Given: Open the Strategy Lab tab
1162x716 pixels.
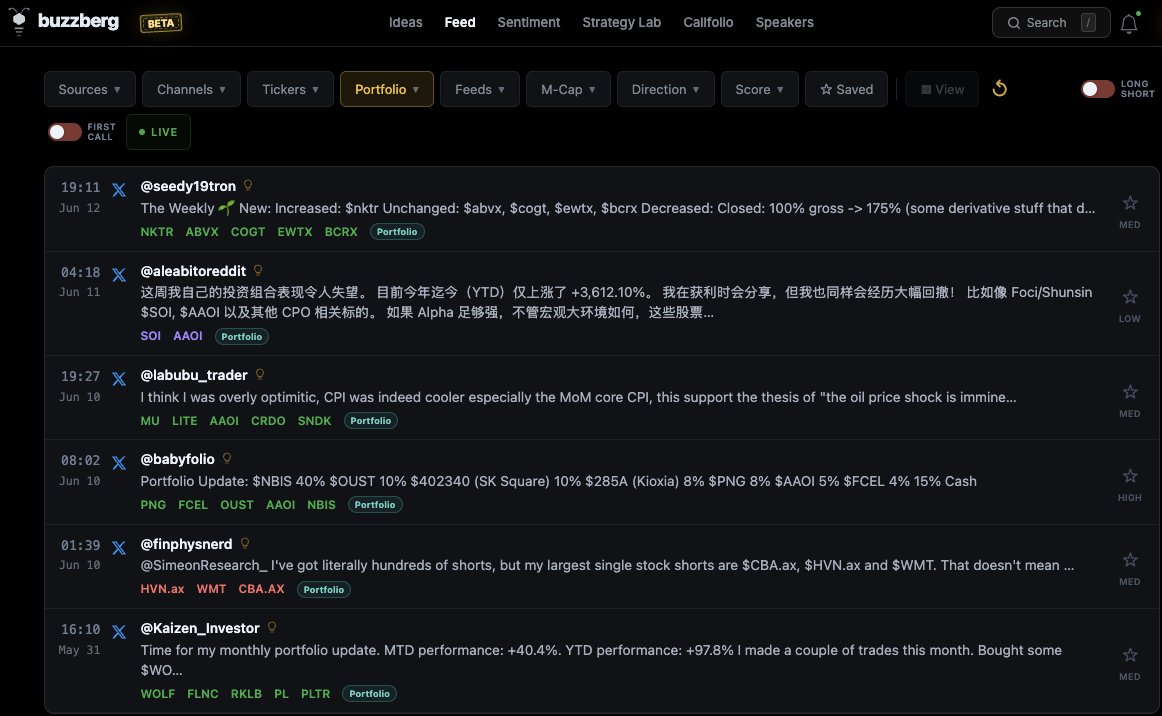Looking at the screenshot, I should 621,22.
